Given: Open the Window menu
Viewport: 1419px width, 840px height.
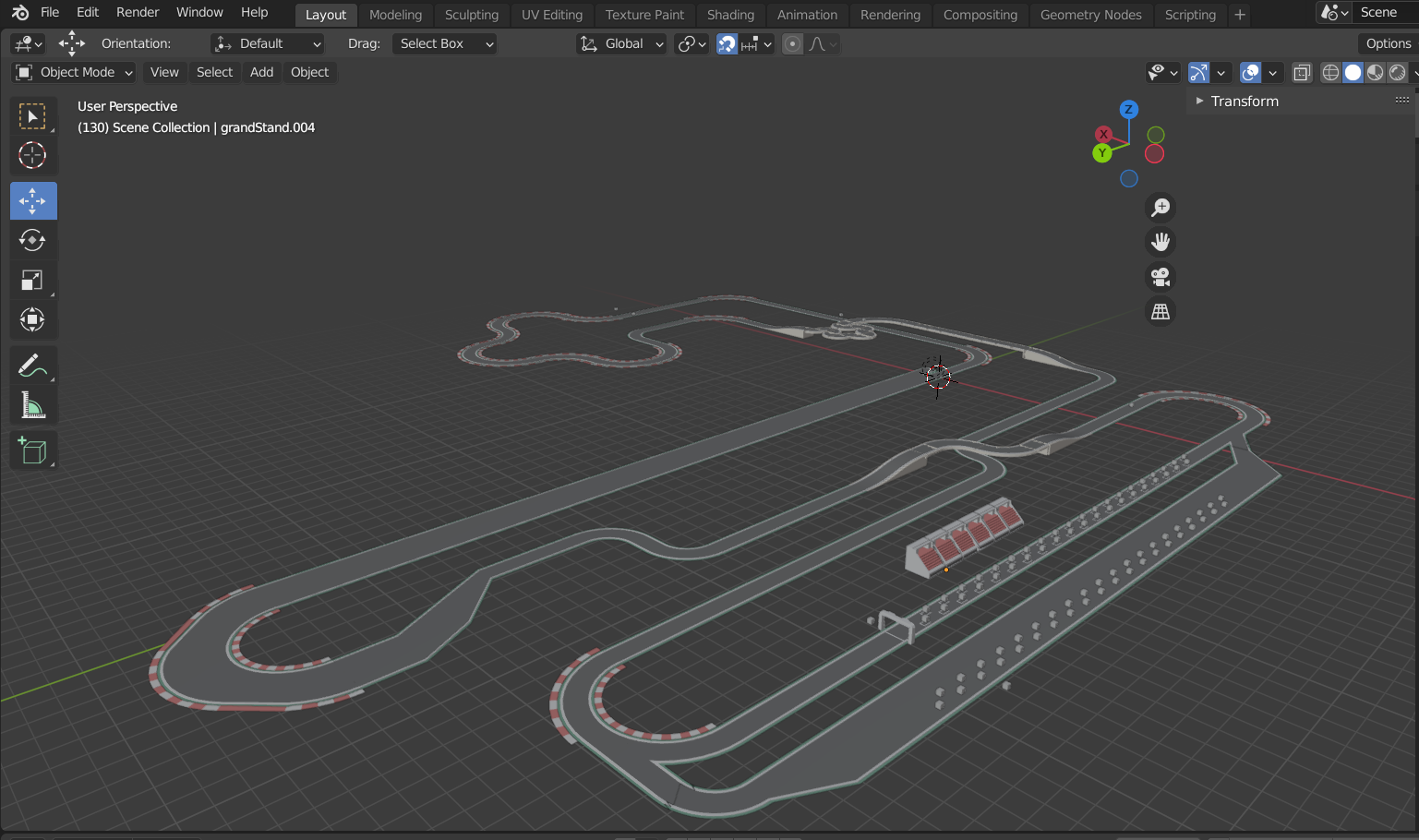Looking at the screenshot, I should coord(199,12).
